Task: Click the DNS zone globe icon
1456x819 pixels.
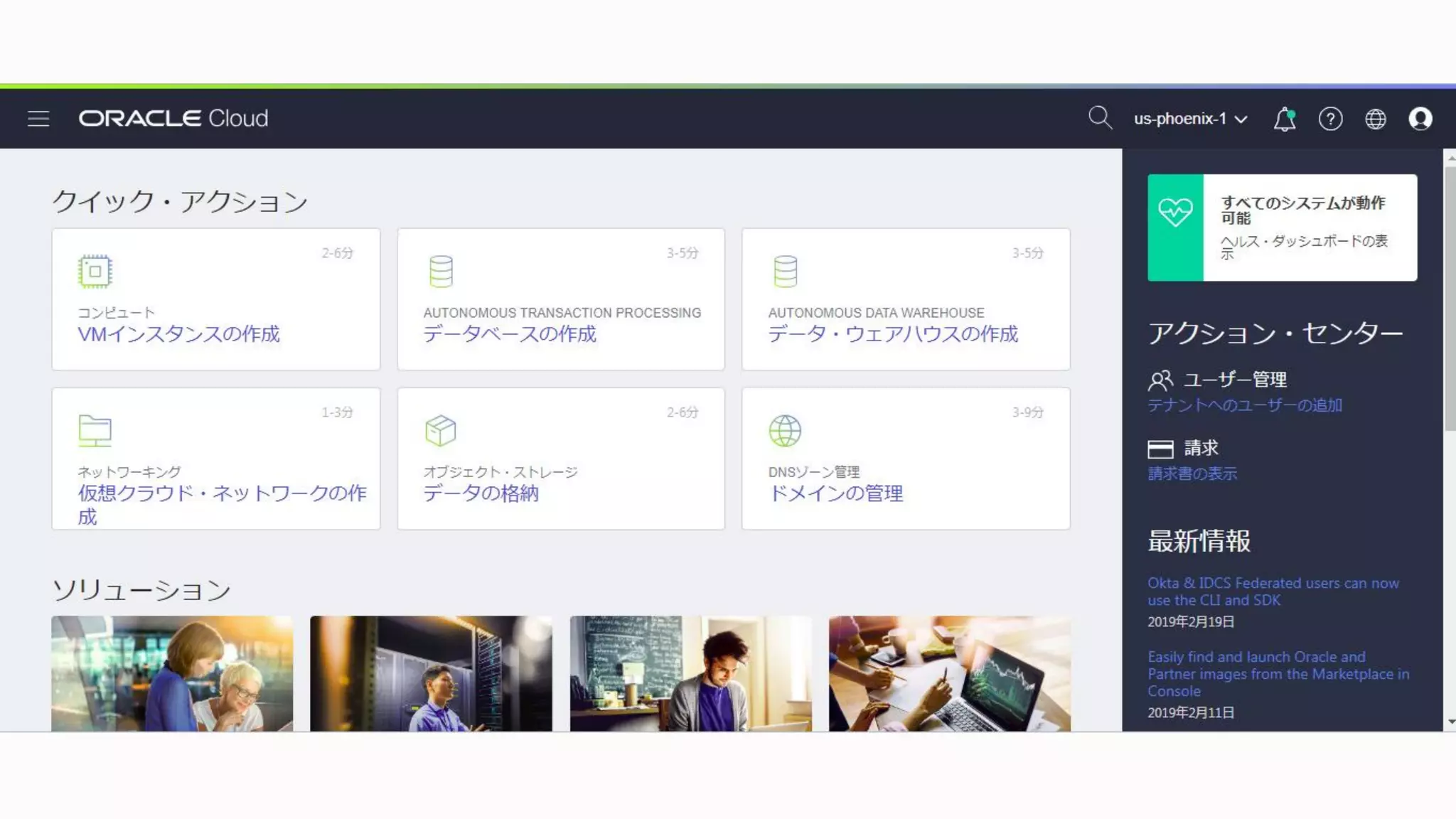Action: (785, 430)
